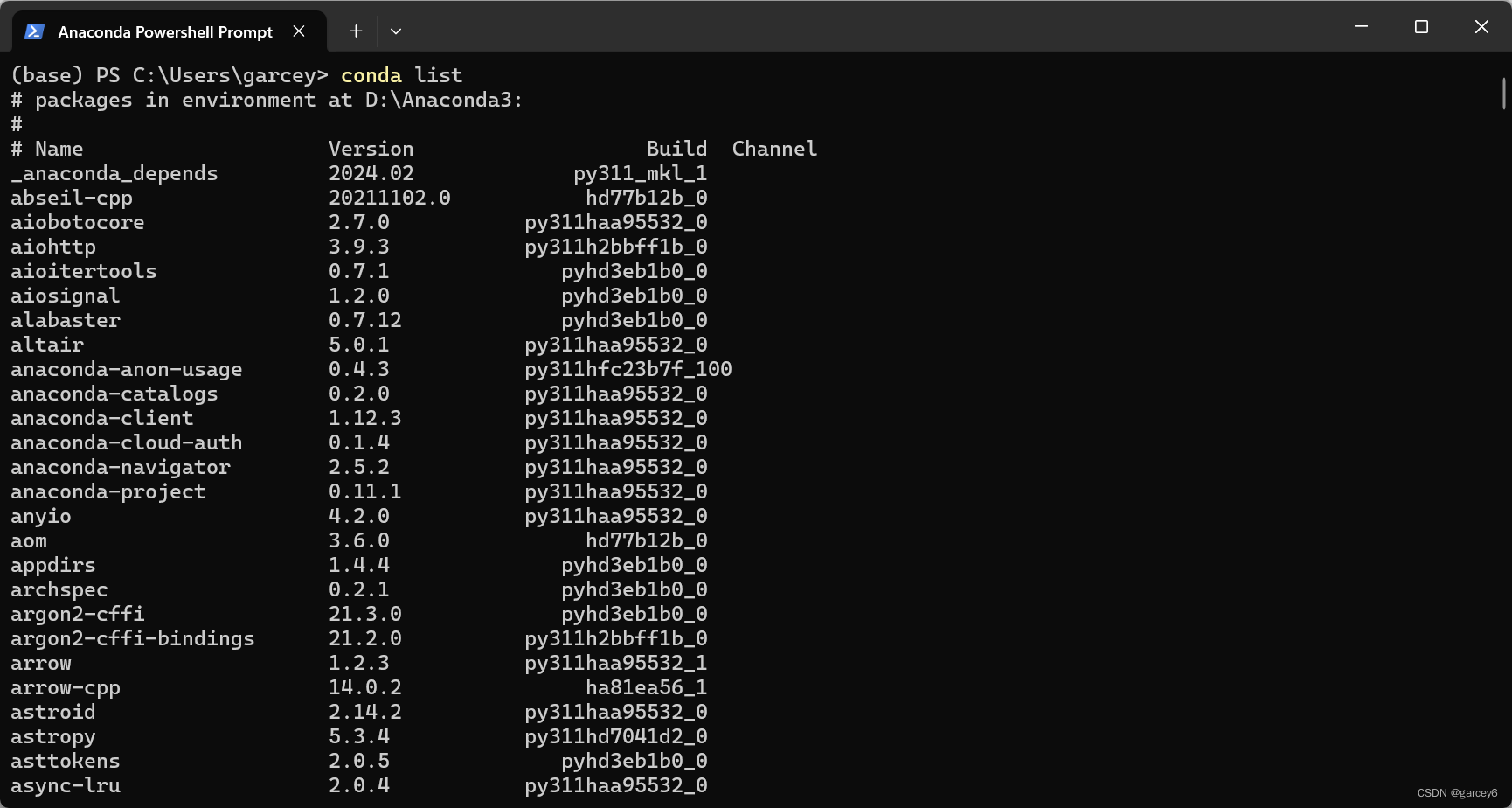Screen dimensions: 1512x808
Task: Click the vertical scrollbar thumb
Action: [x=1504, y=94]
